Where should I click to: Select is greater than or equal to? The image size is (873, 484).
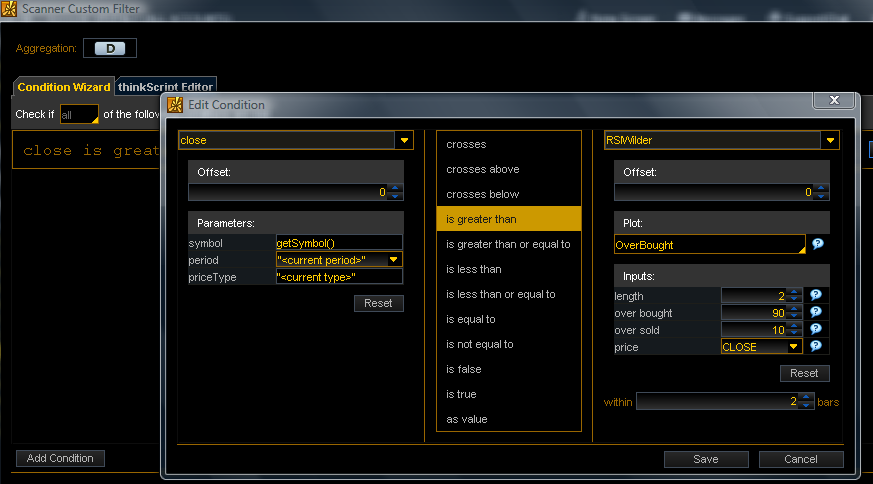[509, 244]
